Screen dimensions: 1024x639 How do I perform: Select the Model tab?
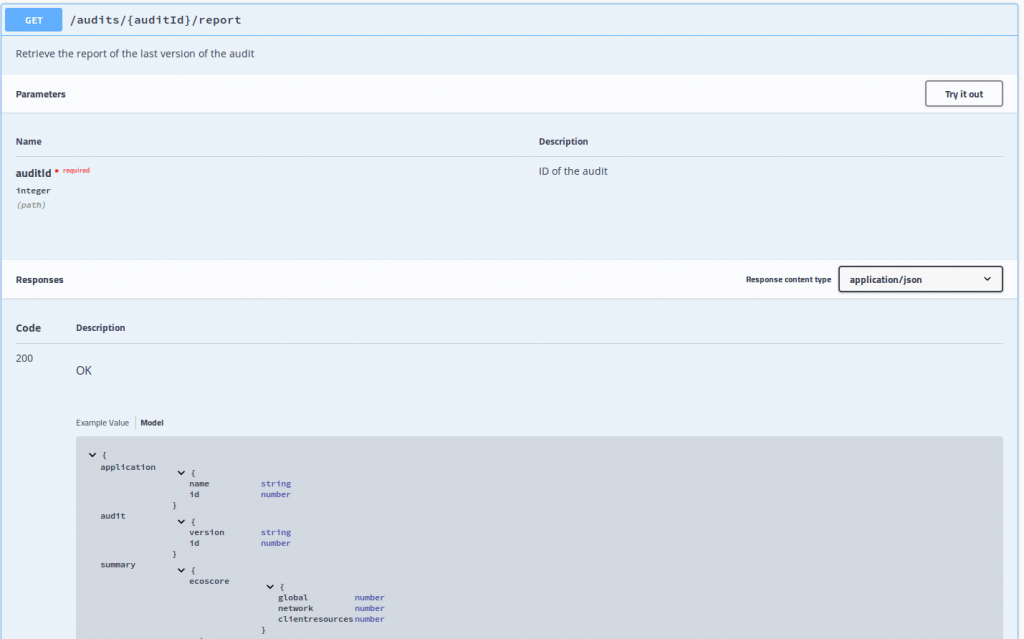tap(152, 423)
